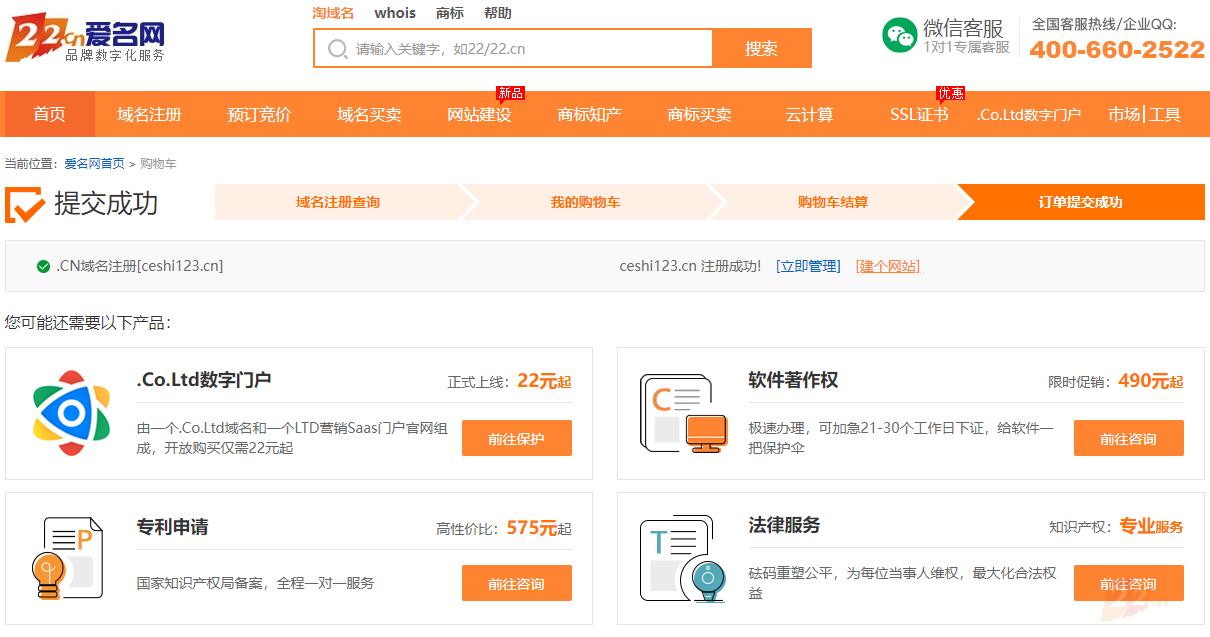Screen dimensions: 1210x637
Task: Click the search magnifier icon
Action: tap(338, 49)
